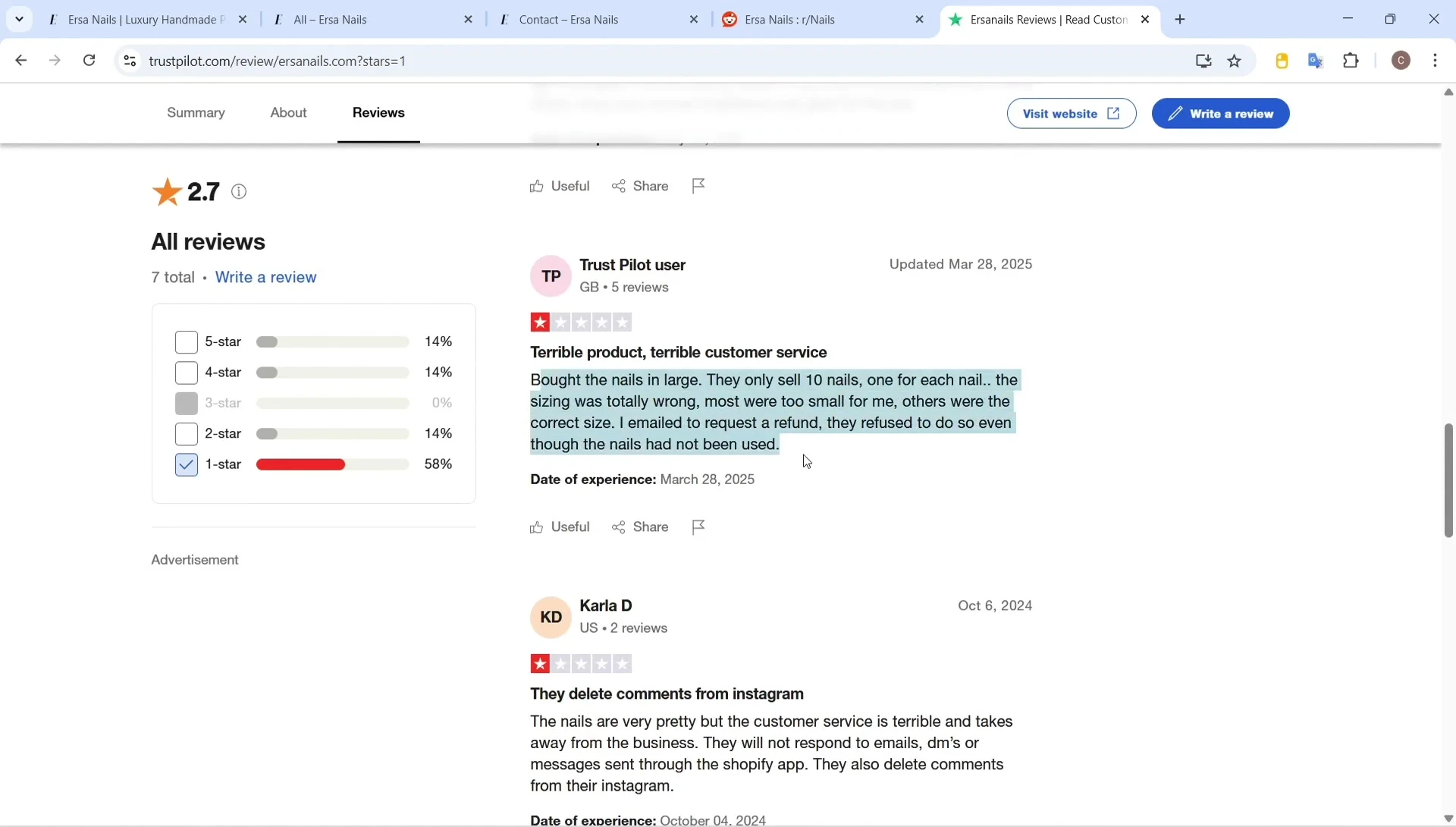Mark the top review as Useful

[560, 186]
